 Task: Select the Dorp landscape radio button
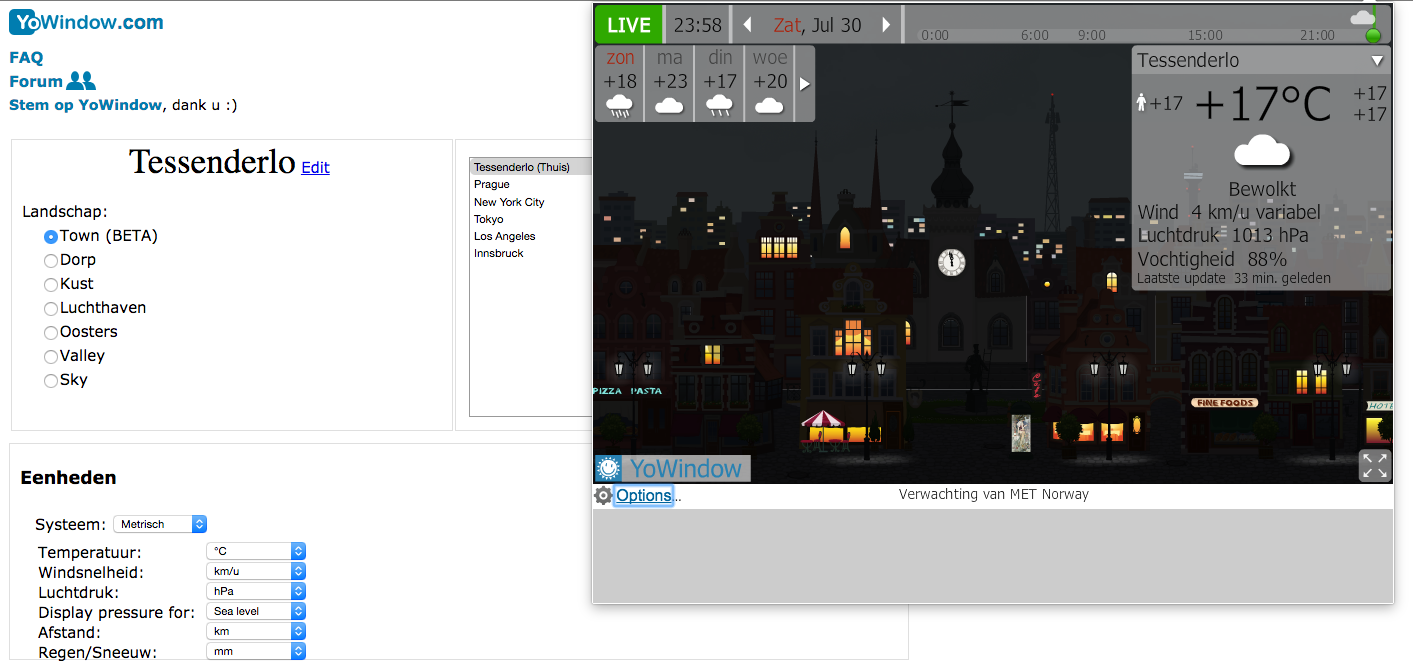51,260
